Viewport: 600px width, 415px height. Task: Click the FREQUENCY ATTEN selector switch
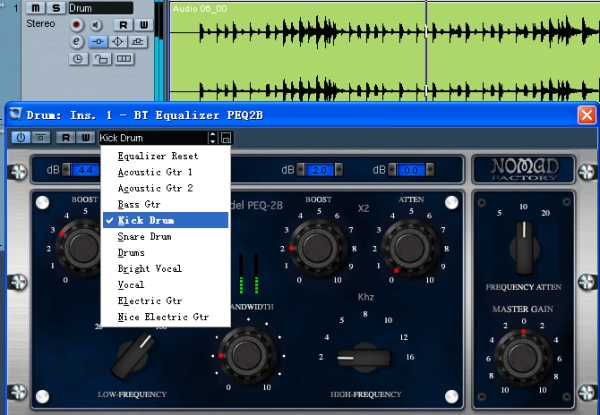[524, 248]
